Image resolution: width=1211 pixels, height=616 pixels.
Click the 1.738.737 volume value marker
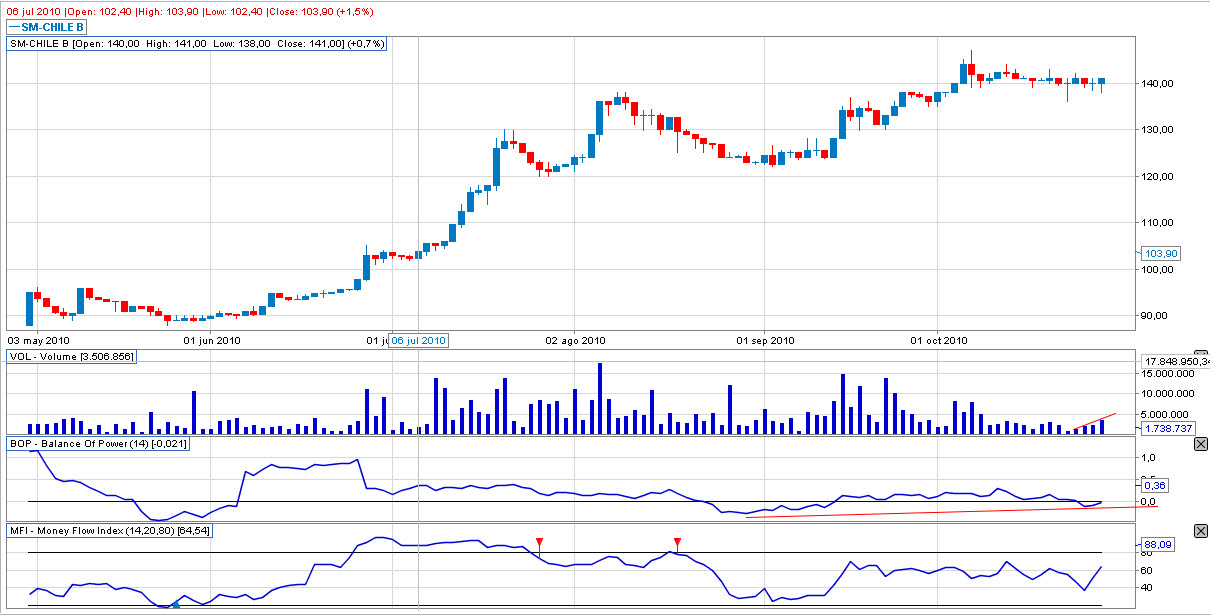tap(1168, 427)
